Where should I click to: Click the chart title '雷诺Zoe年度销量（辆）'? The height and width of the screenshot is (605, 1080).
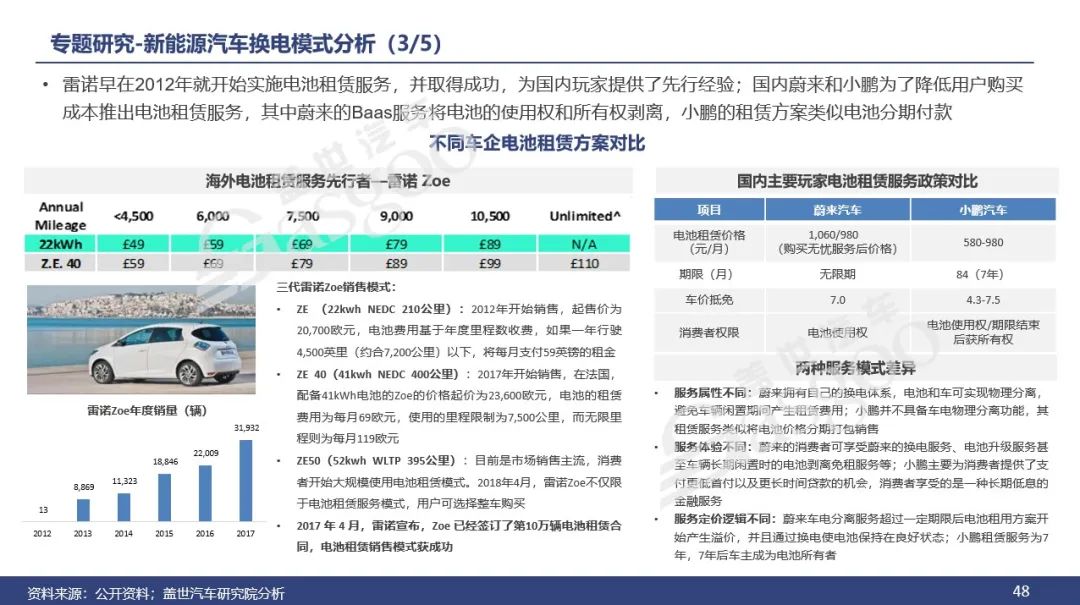coord(147,411)
